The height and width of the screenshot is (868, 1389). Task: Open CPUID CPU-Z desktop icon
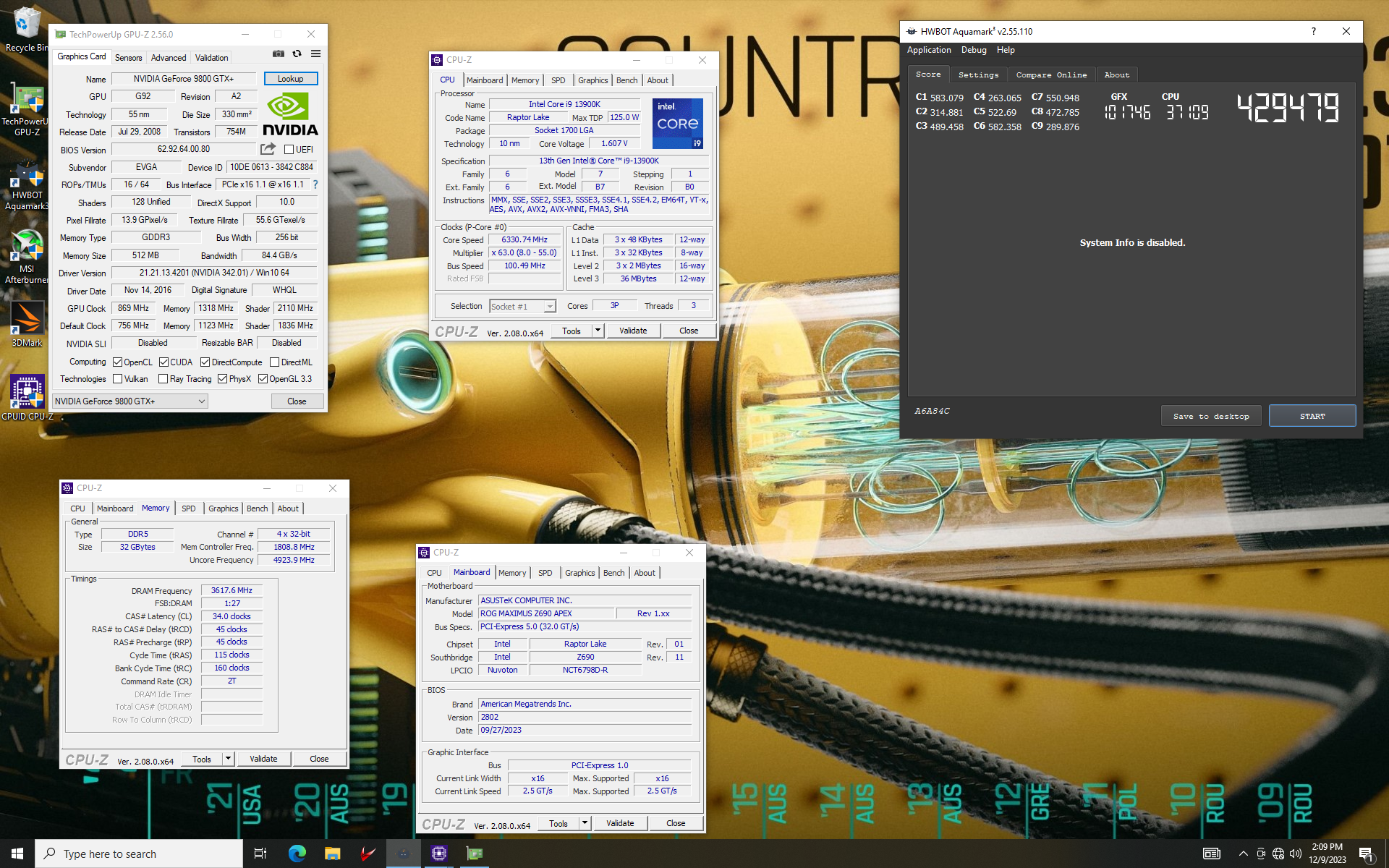click(x=27, y=397)
